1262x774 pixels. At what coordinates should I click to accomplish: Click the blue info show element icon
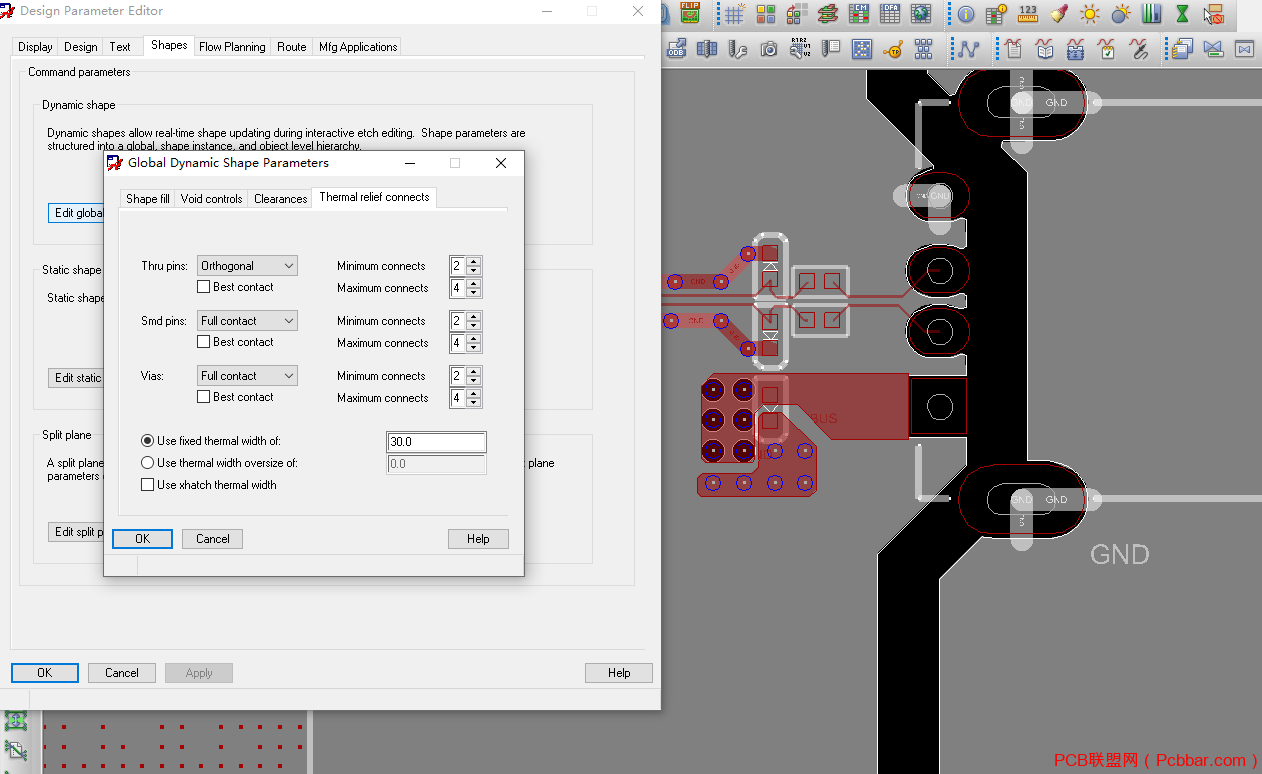pyautogui.click(x=966, y=14)
